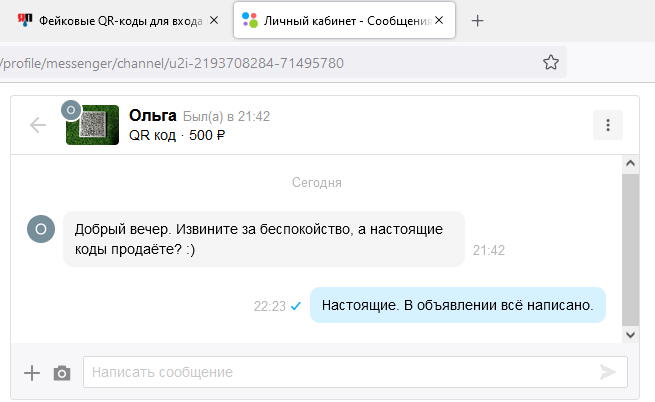Click Ольга's name in the chat header
Image resolution: width=655 pixels, height=402 pixels.
[152, 115]
